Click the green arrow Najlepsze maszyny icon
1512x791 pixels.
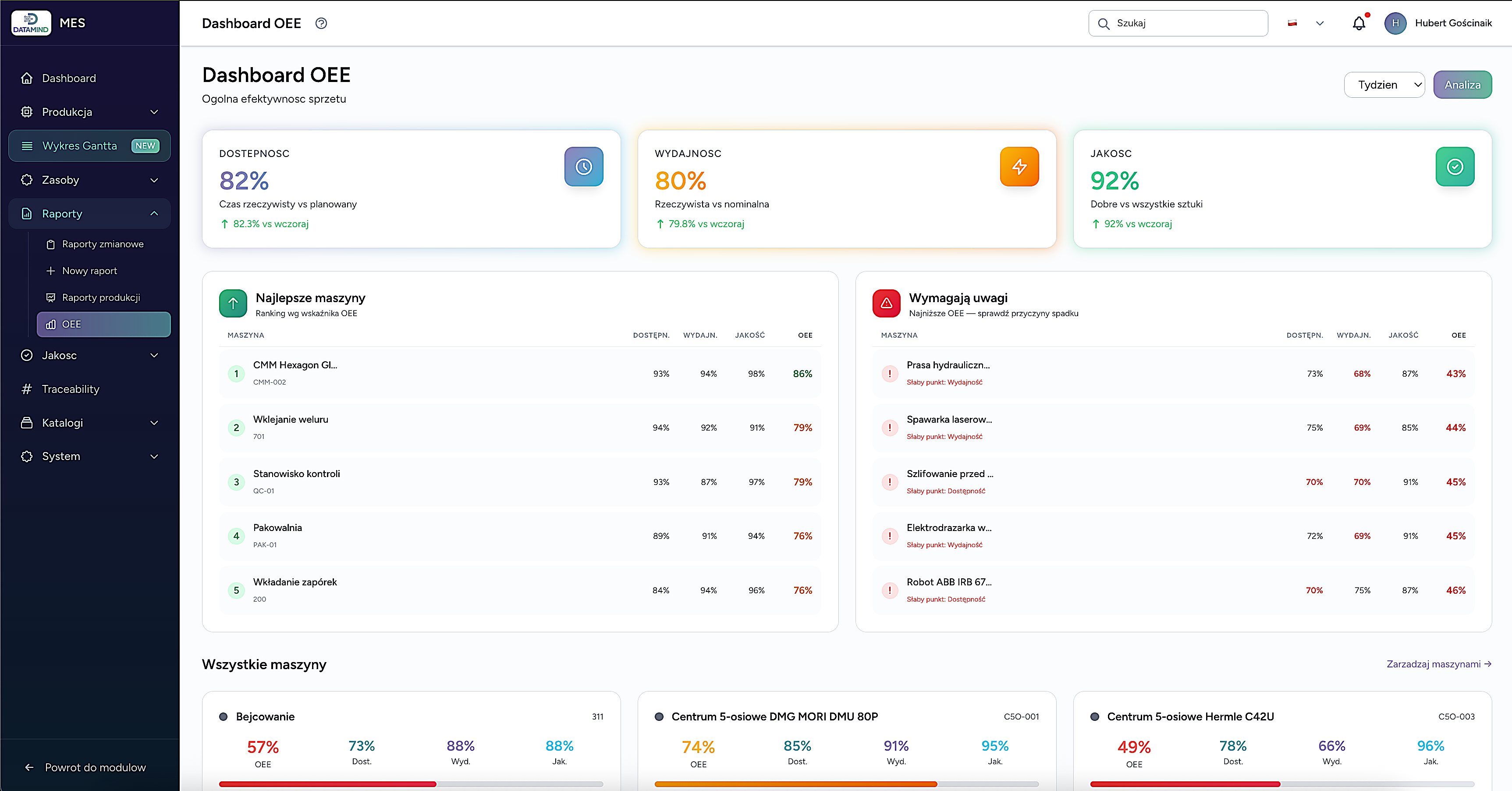(233, 303)
